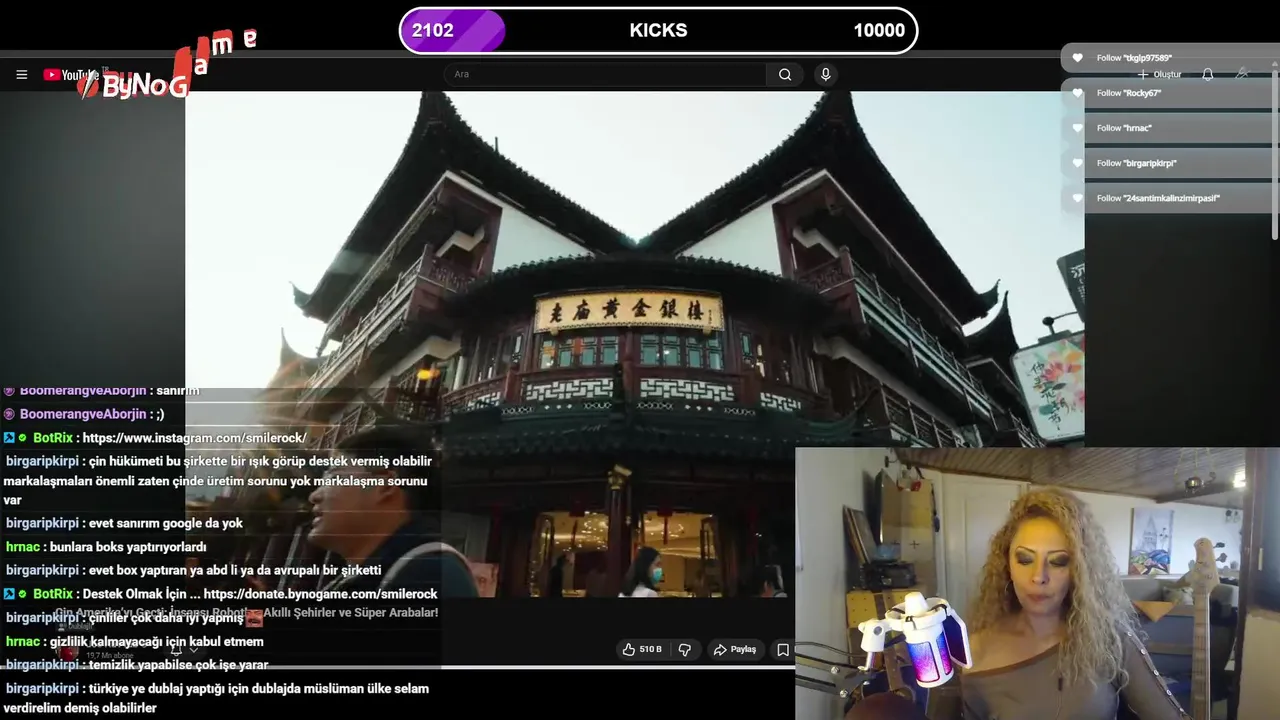Activate voice search microphone icon
This screenshot has height=720, width=1280.
coord(825,74)
